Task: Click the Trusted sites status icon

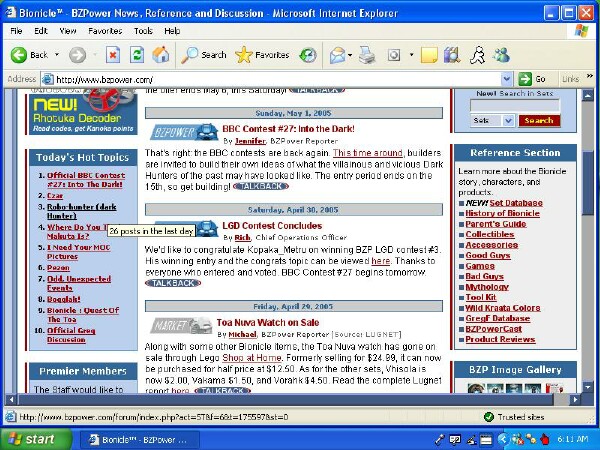Action: [489, 417]
